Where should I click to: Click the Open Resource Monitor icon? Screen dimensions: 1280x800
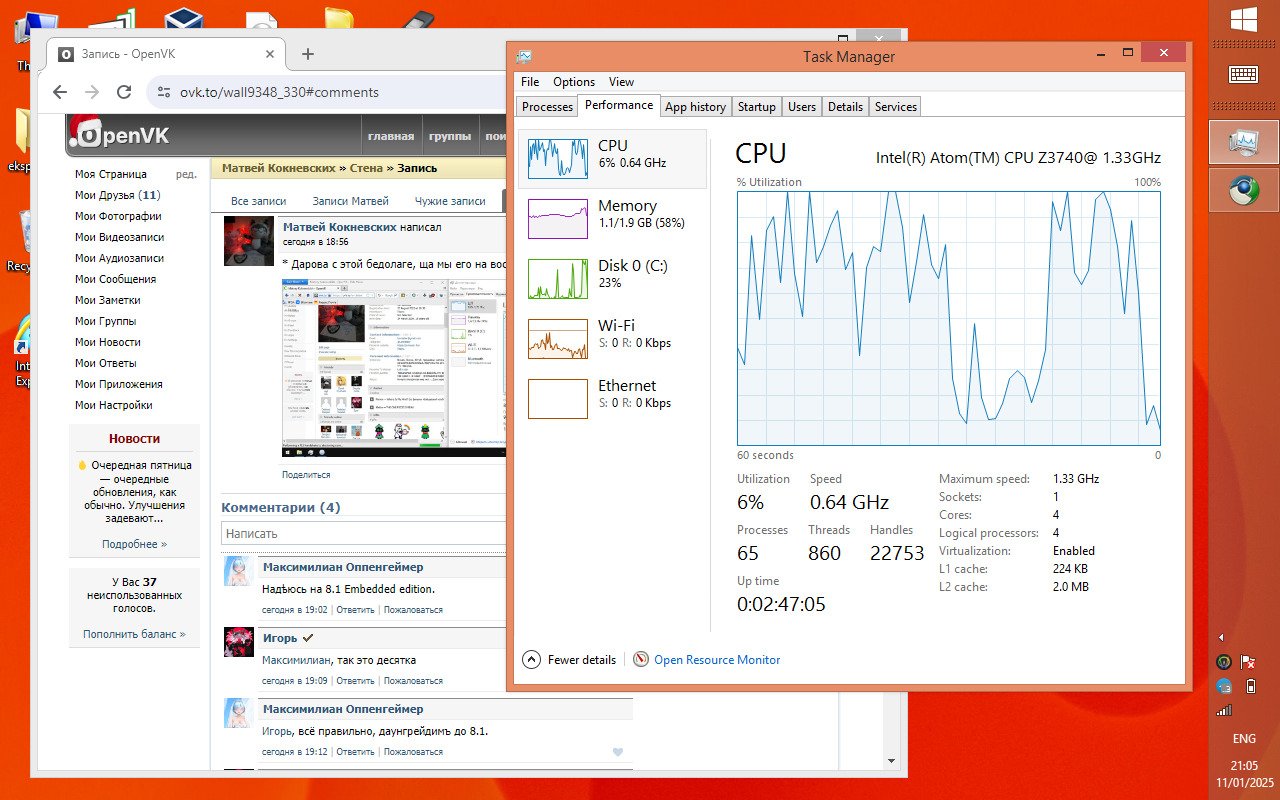click(x=641, y=659)
